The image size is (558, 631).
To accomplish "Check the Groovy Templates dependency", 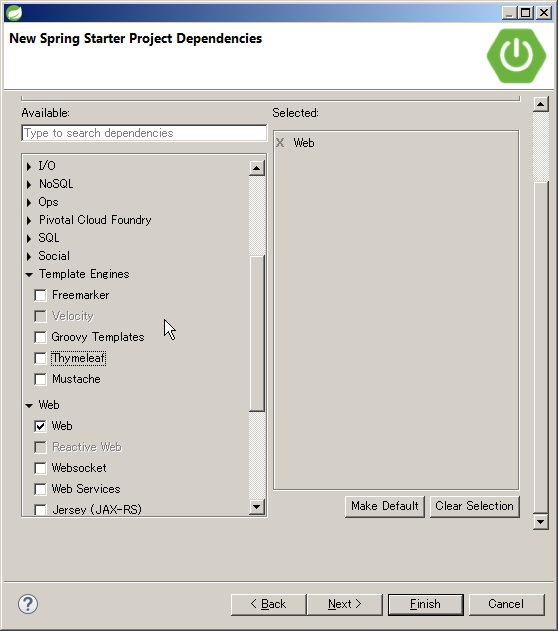I will tap(40, 337).
